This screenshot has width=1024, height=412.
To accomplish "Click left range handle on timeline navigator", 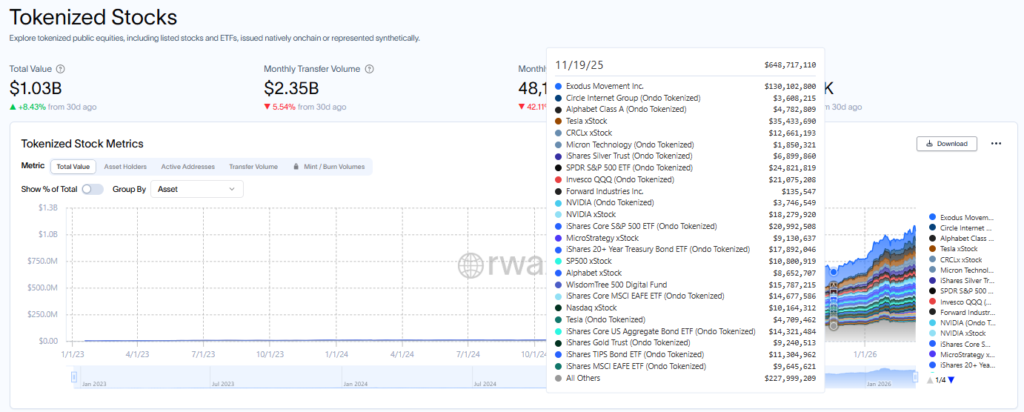I will click(x=74, y=376).
